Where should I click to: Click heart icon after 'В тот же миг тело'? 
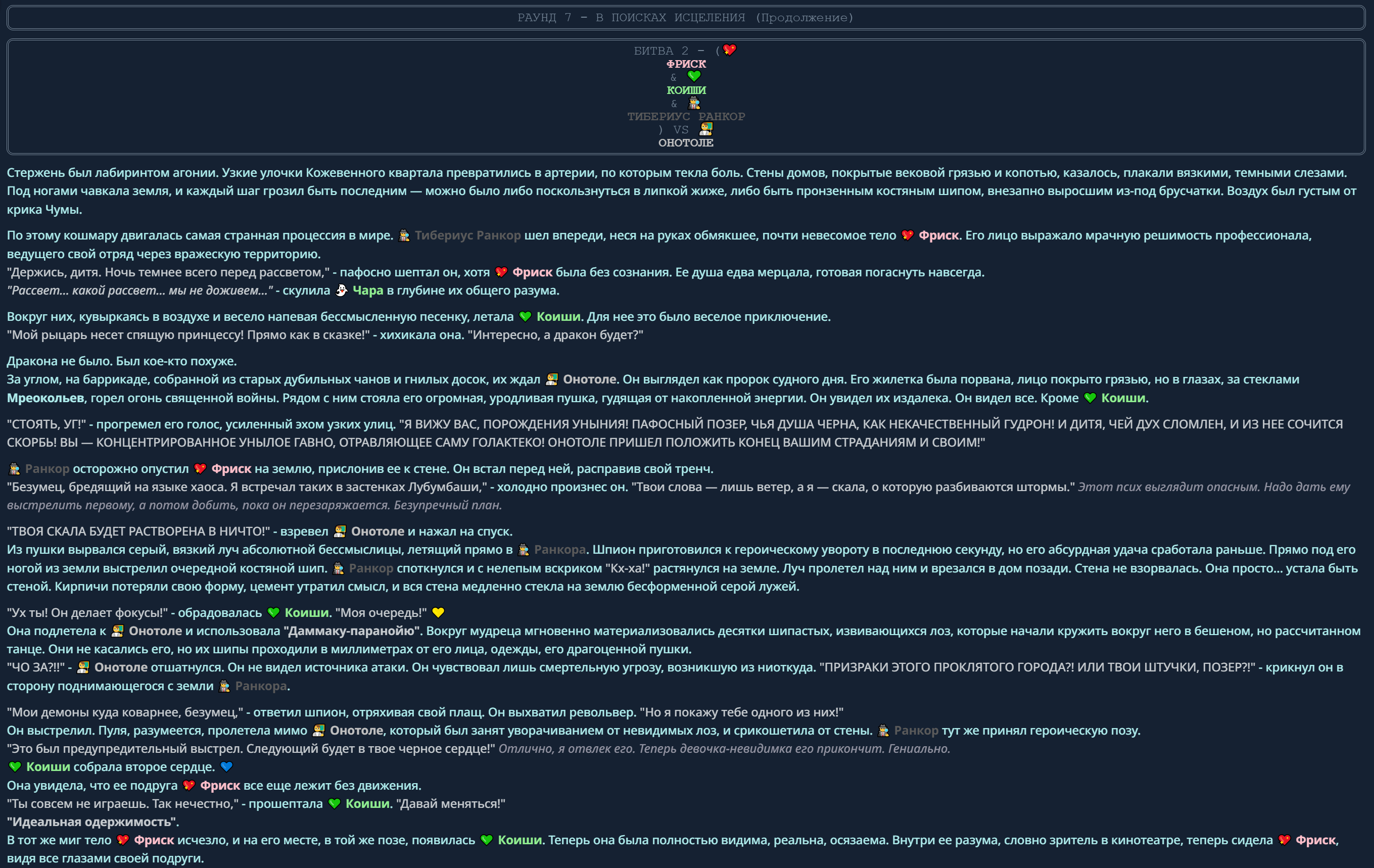click(x=123, y=840)
